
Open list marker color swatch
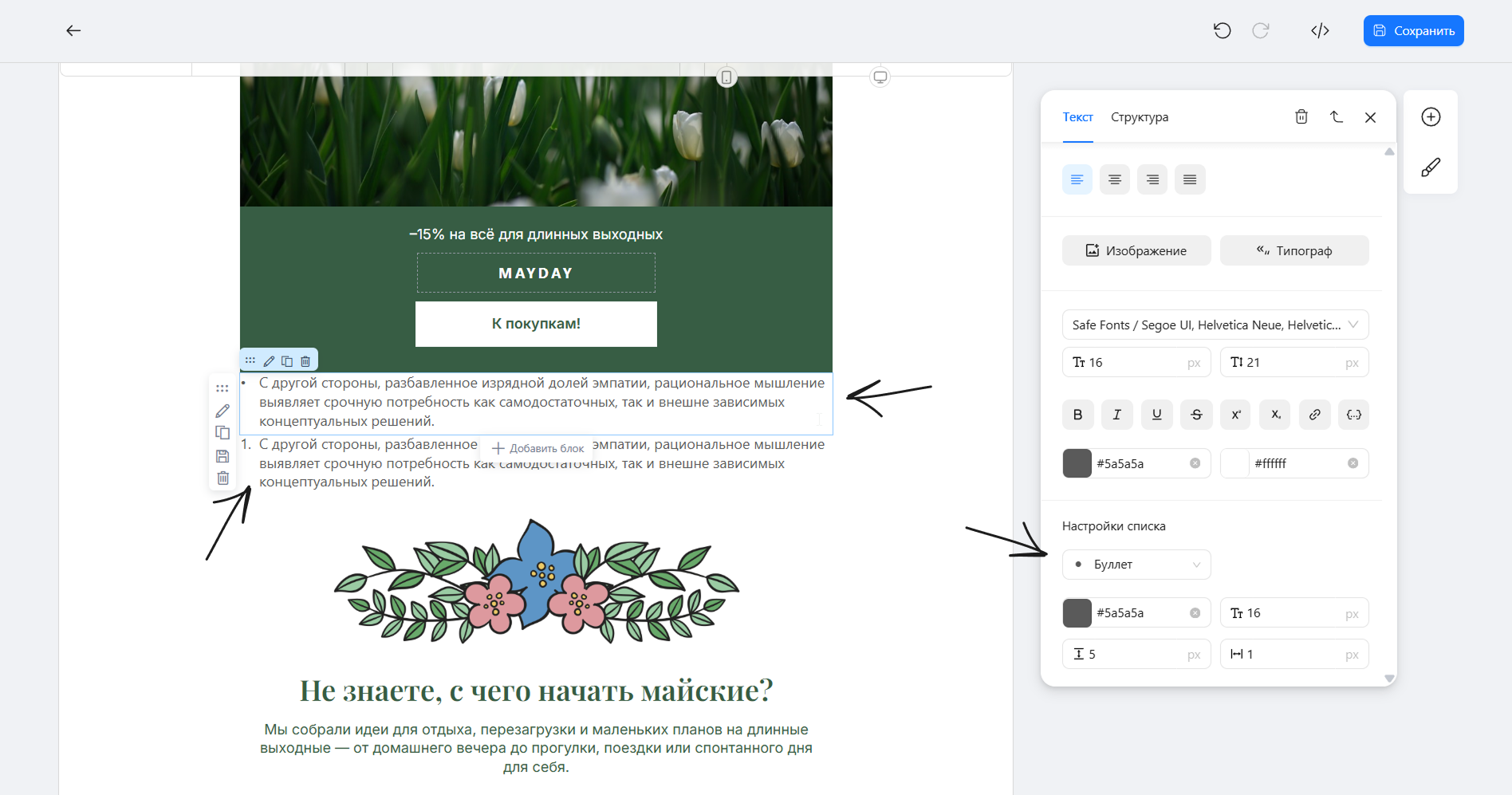pyautogui.click(x=1077, y=613)
